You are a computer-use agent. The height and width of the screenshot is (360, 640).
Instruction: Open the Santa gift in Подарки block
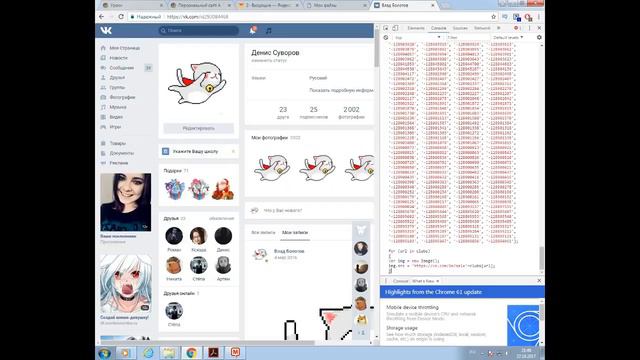pos(223,189)
